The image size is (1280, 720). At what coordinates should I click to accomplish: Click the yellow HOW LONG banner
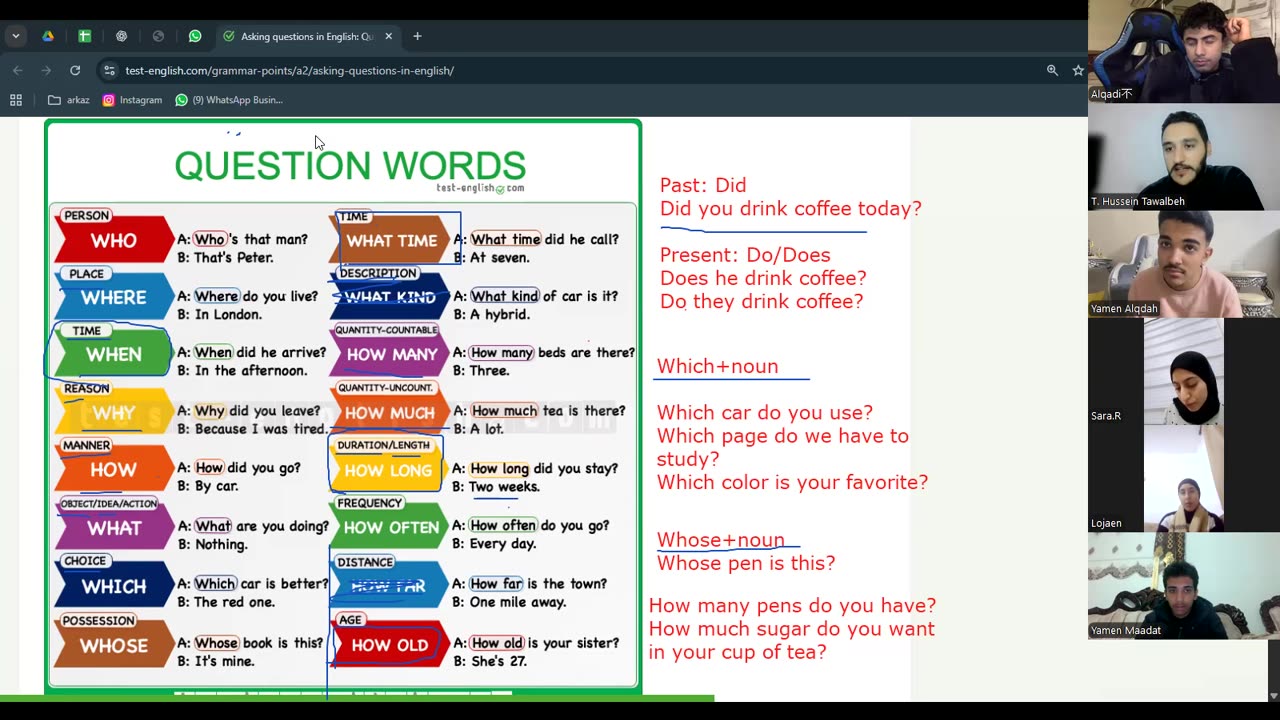(x=388, y=470)
